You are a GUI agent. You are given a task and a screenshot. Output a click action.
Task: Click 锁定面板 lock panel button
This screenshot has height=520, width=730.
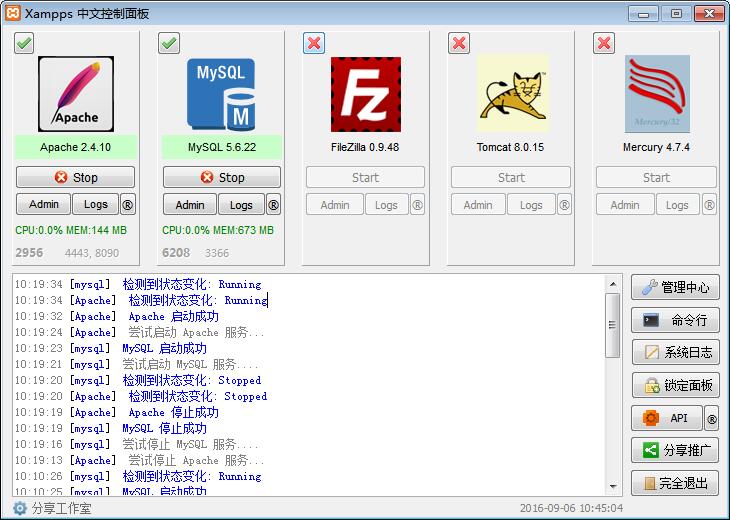[x=676, y=385]
